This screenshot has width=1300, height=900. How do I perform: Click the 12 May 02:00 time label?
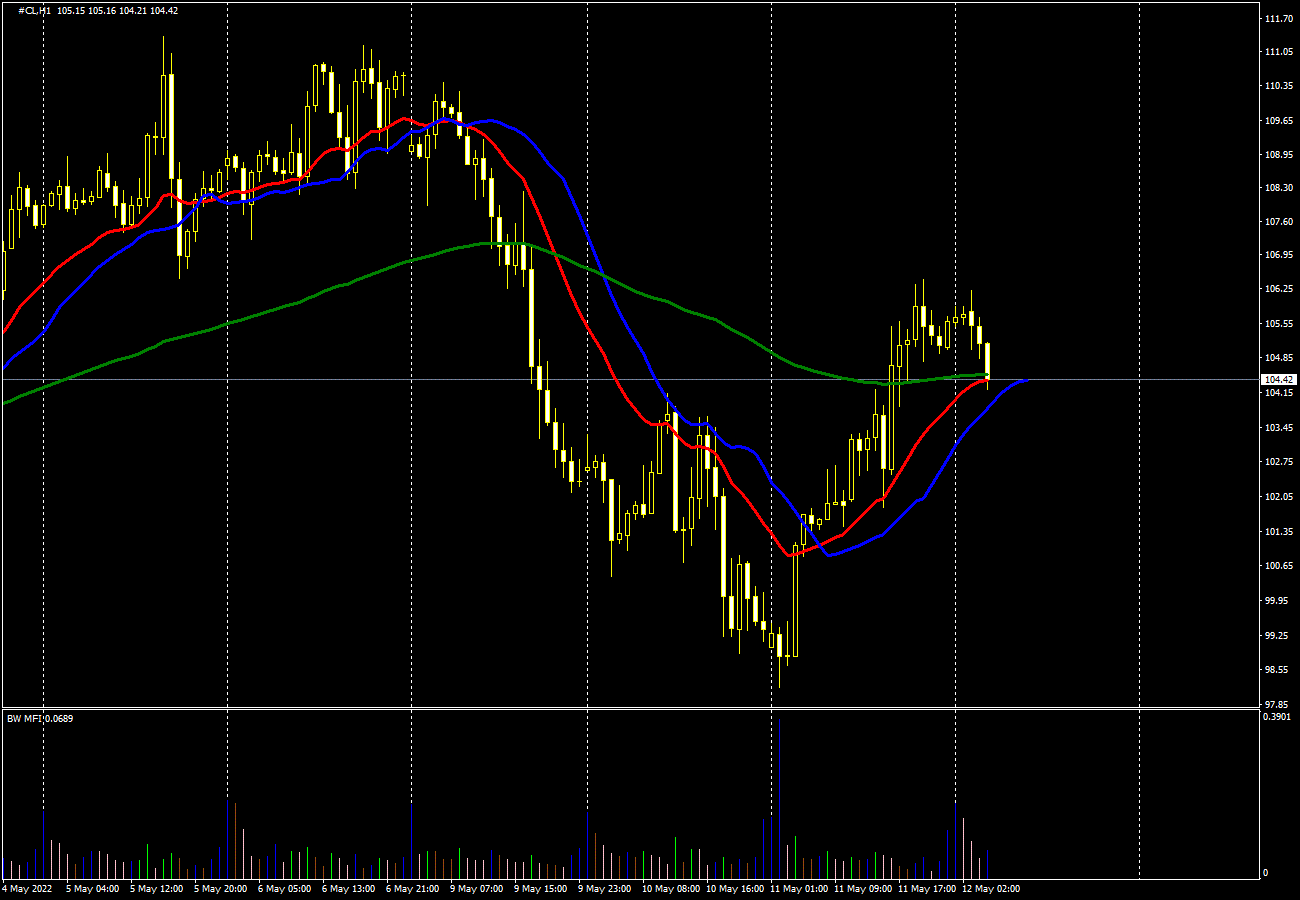[991, 888]
